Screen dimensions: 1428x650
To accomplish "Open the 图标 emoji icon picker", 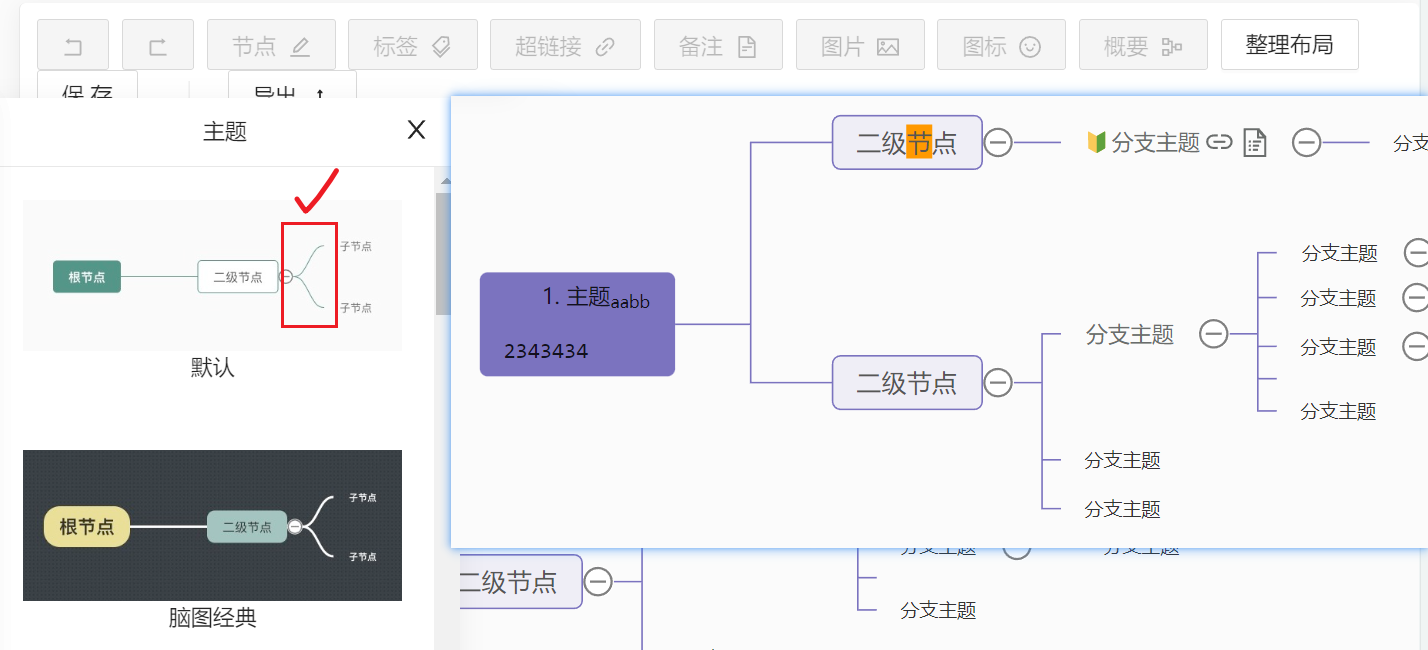I will (x=1002, y=45).
